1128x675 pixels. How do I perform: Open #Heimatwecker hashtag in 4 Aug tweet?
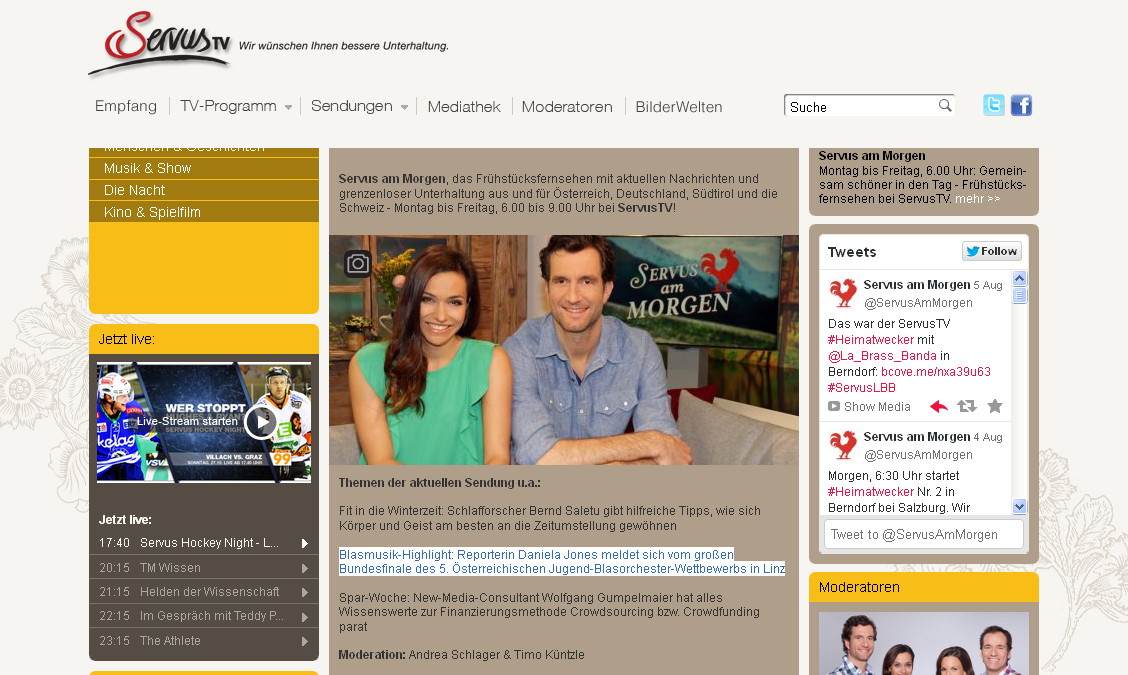coord(870,491)
